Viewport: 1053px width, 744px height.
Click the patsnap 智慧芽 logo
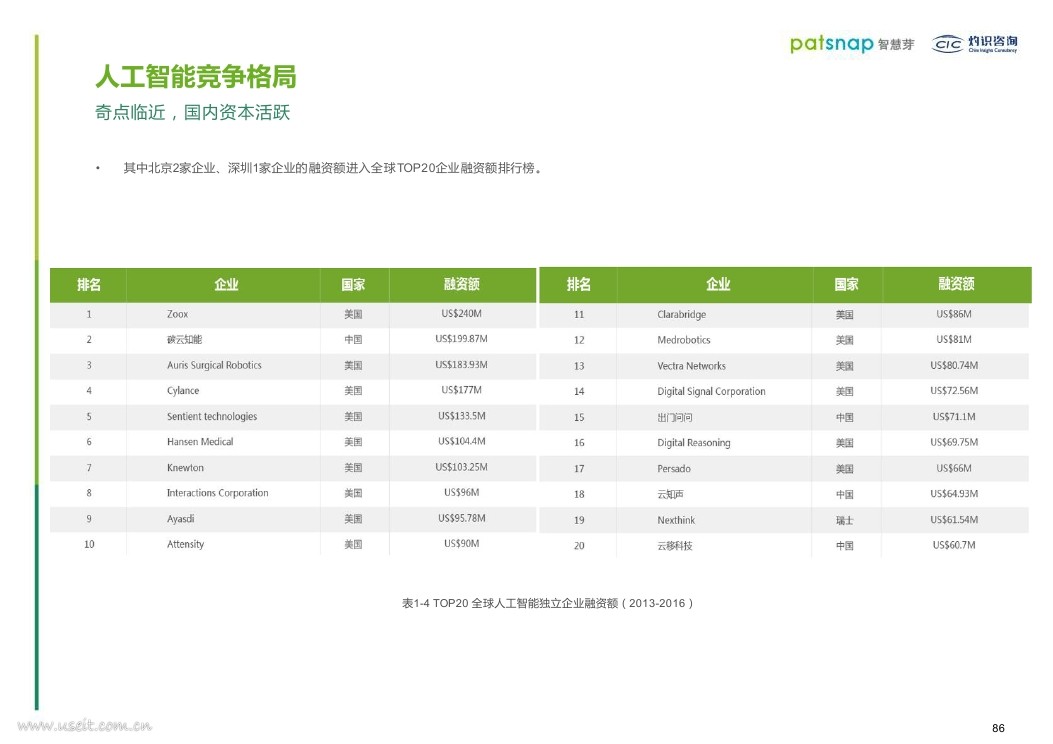(x=852, y=44)
